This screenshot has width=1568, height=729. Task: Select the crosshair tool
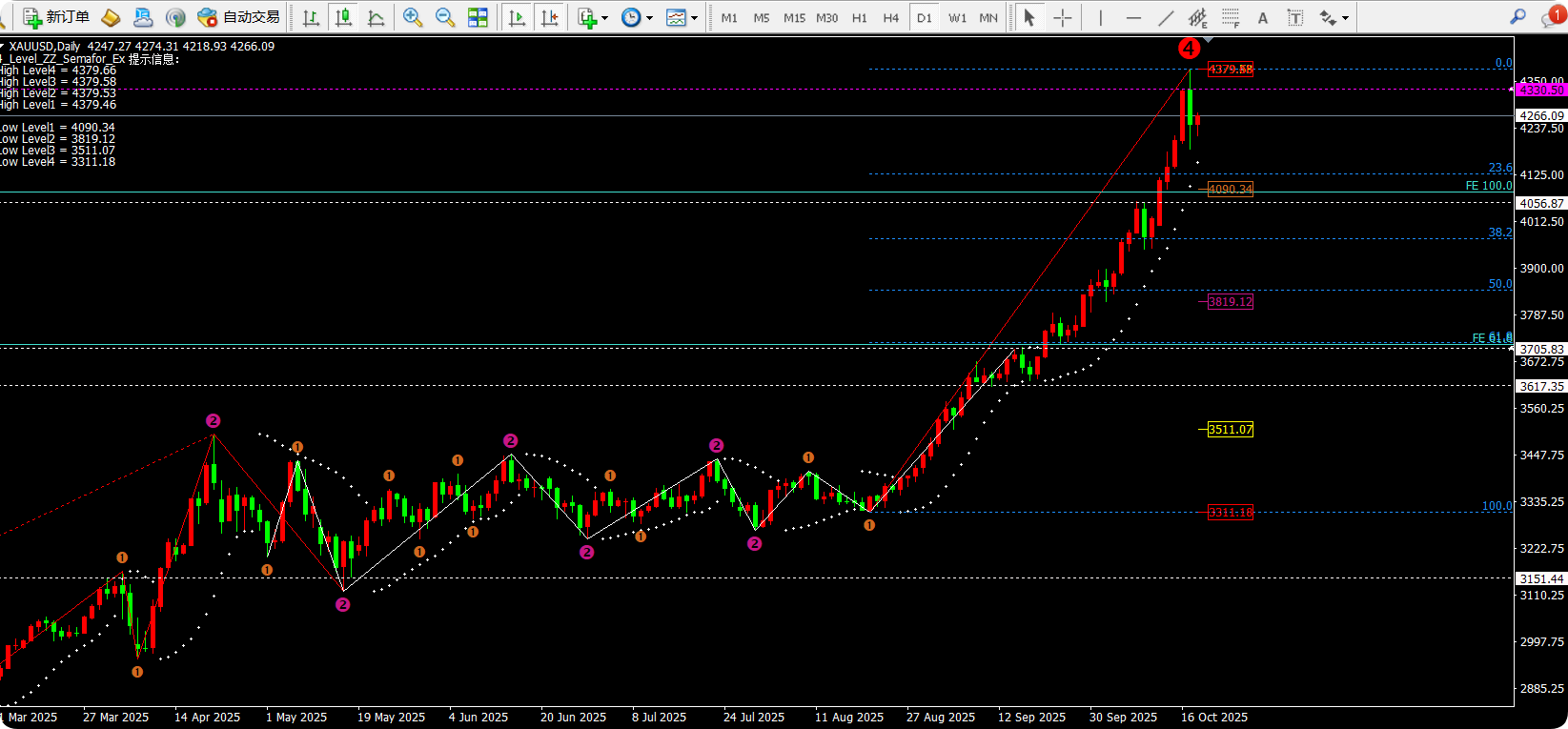coord(1063,17)
